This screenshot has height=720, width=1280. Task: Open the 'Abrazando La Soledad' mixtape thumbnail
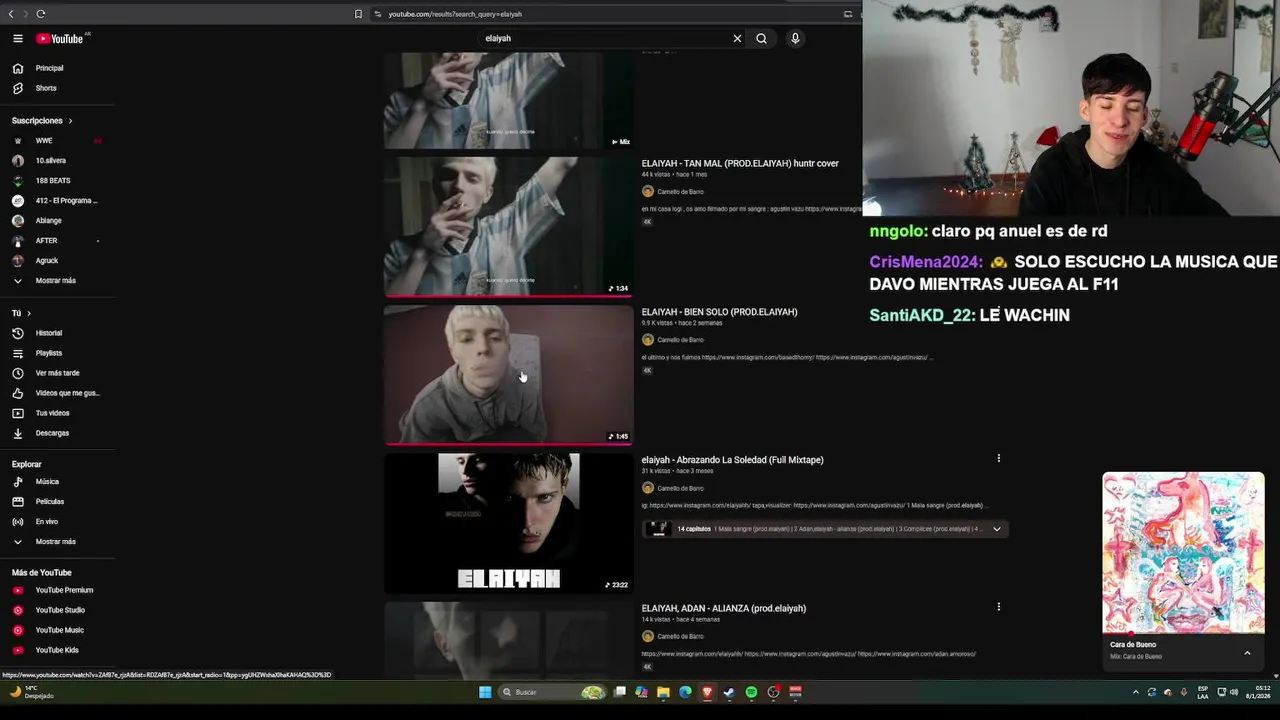click(509, 523)
